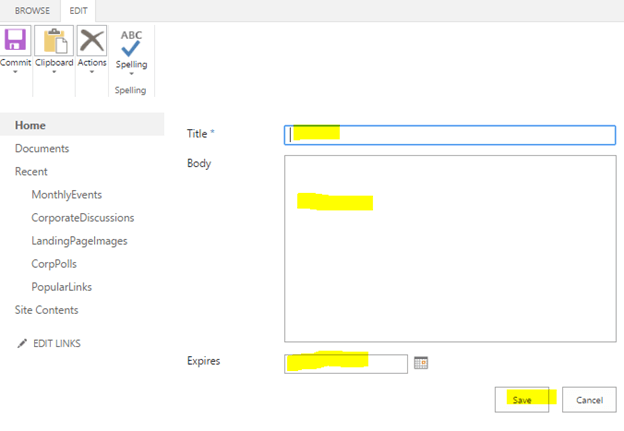
Task: Open Site Contents link
Action: coord(46,310)
